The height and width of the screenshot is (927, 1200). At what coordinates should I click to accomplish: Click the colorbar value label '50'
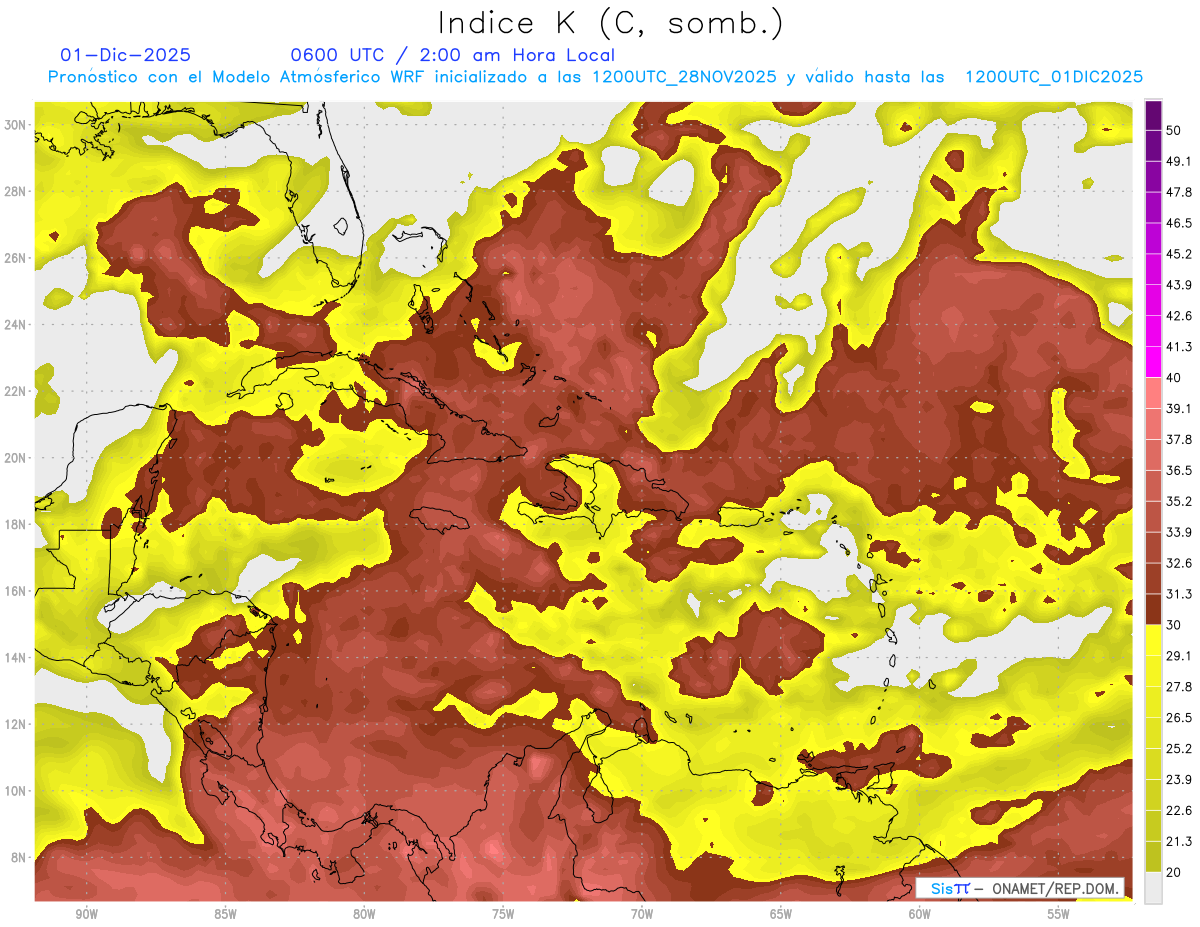[x=1174, y=129]
